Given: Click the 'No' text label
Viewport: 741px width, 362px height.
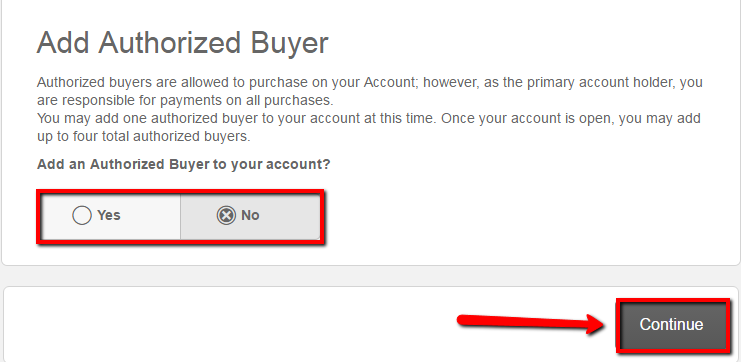Looking at the screenshot, I should [x=250, y=215].
